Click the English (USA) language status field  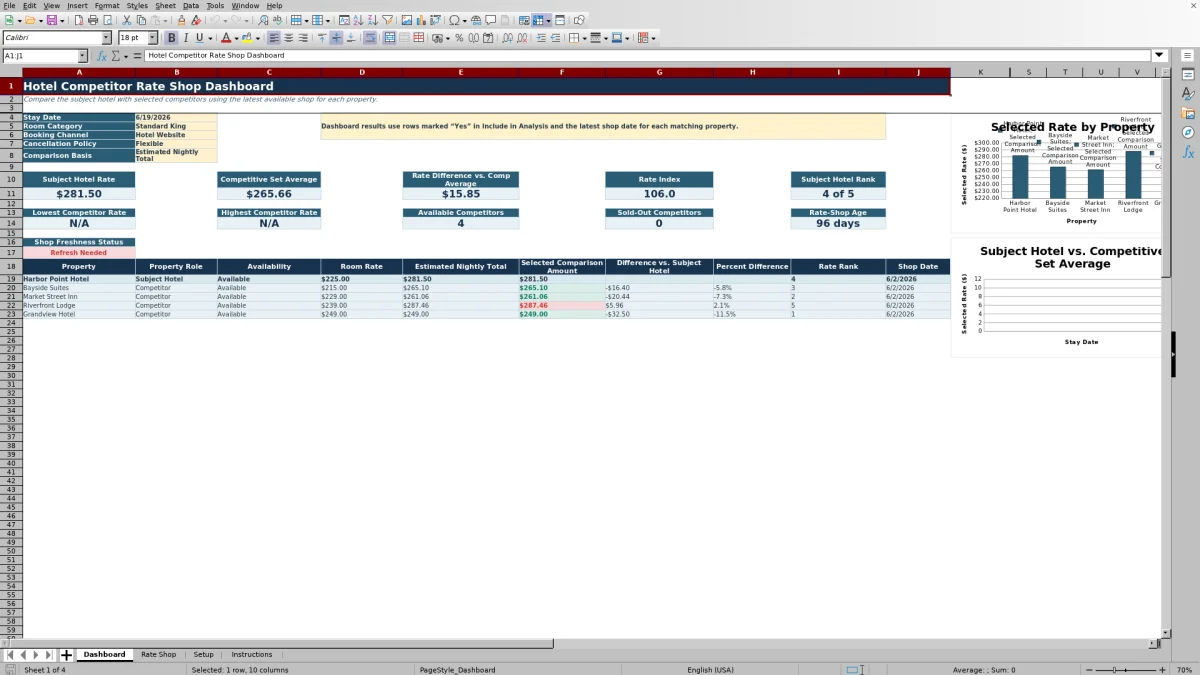click(x=710, y=670)
